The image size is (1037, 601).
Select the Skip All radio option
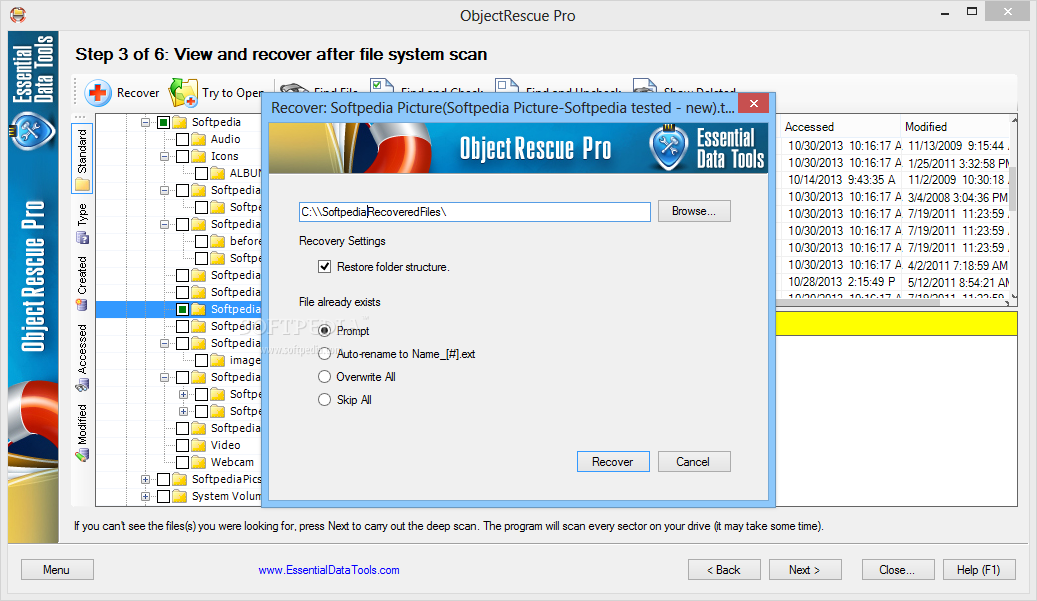pyautogui.click(x=324, y=399)
